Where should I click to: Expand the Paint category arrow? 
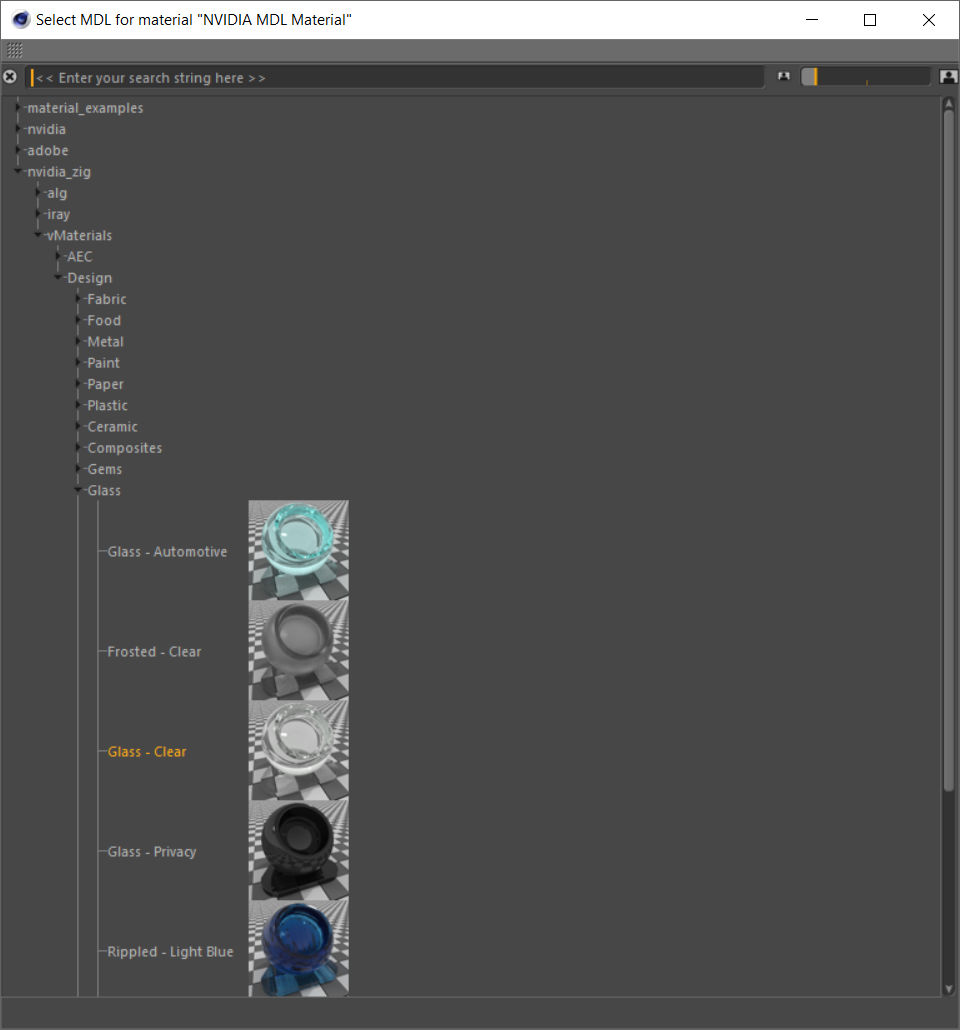coord(78,363)
